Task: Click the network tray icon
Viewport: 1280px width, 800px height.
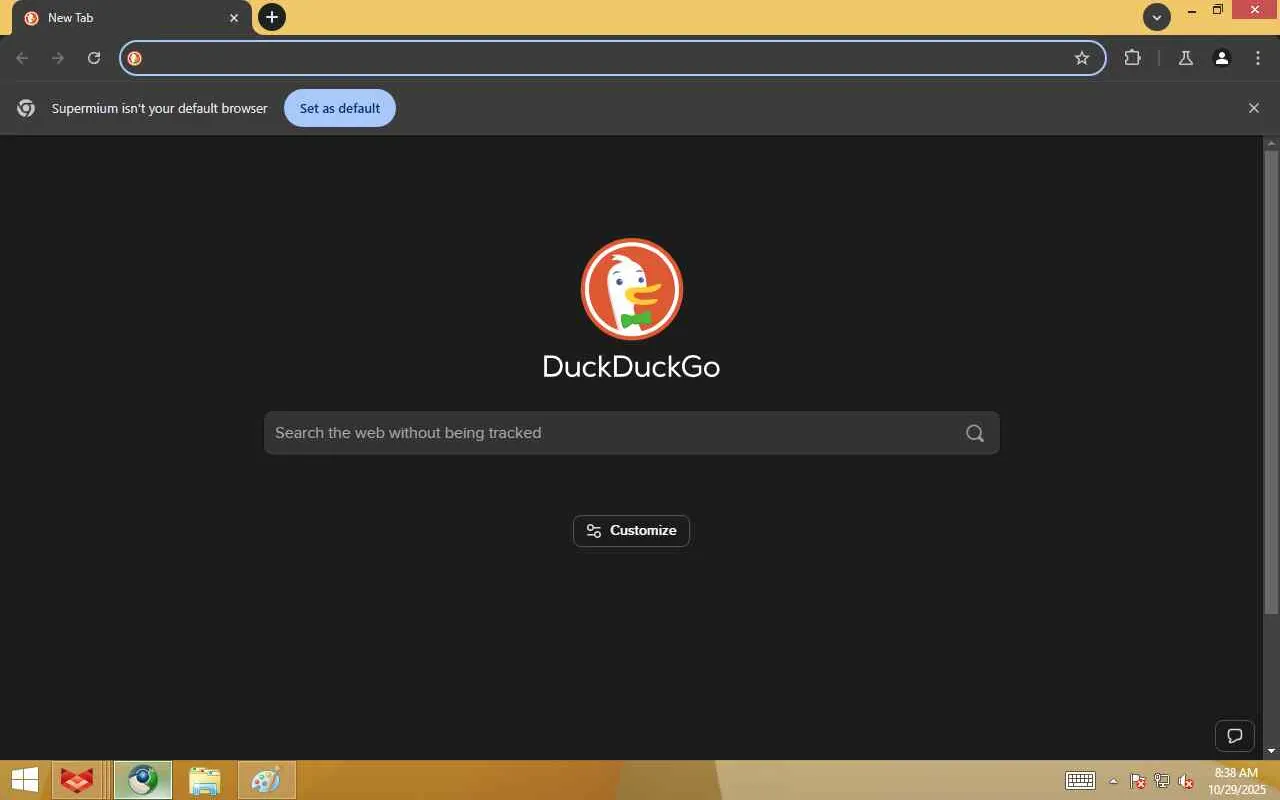Action: 1162,781
